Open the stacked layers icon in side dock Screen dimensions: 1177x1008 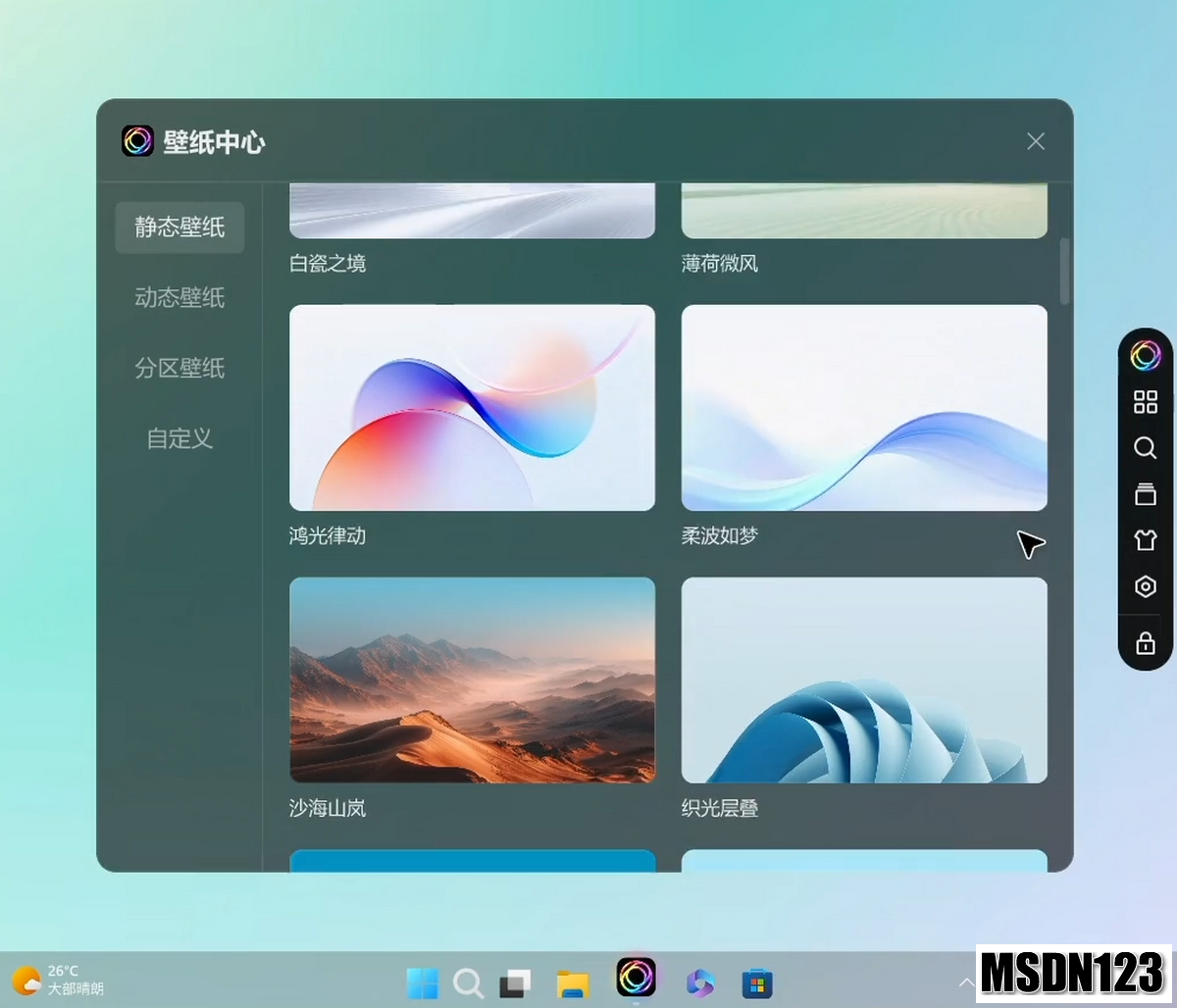click(1145, 493)
